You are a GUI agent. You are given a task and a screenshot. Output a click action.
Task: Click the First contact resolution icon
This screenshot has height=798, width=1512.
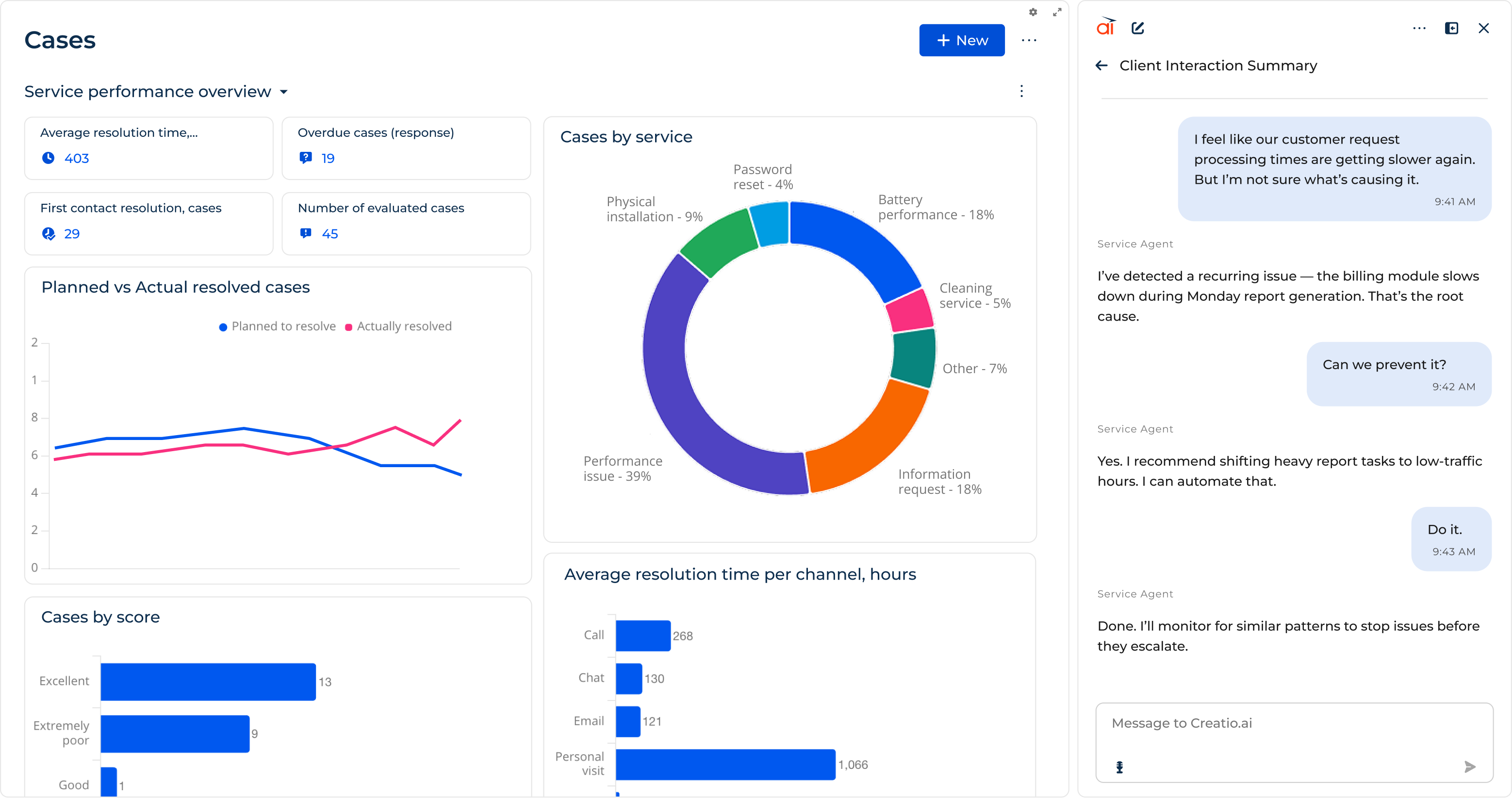48,233
